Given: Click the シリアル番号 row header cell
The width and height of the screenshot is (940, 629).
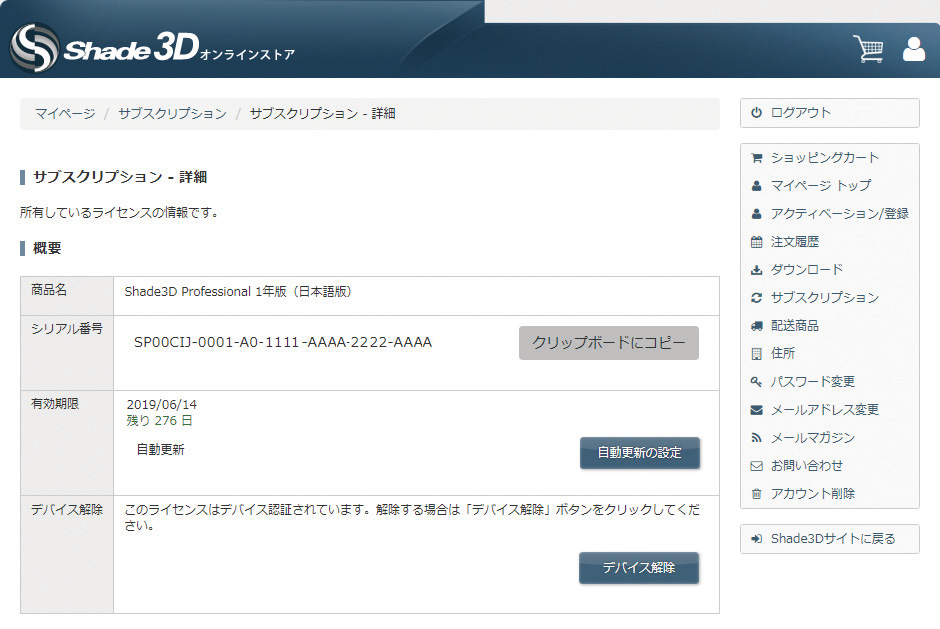Looking at the screenshot, I should point(67,353).
